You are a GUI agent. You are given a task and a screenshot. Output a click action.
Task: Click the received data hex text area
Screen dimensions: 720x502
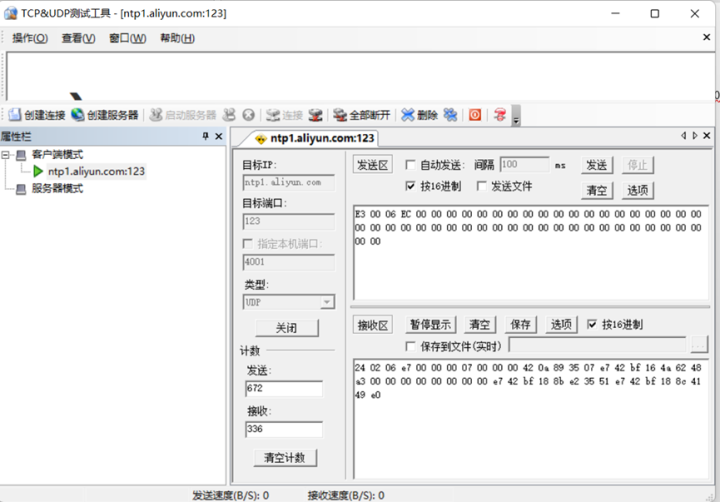click(x=531, y=419)
